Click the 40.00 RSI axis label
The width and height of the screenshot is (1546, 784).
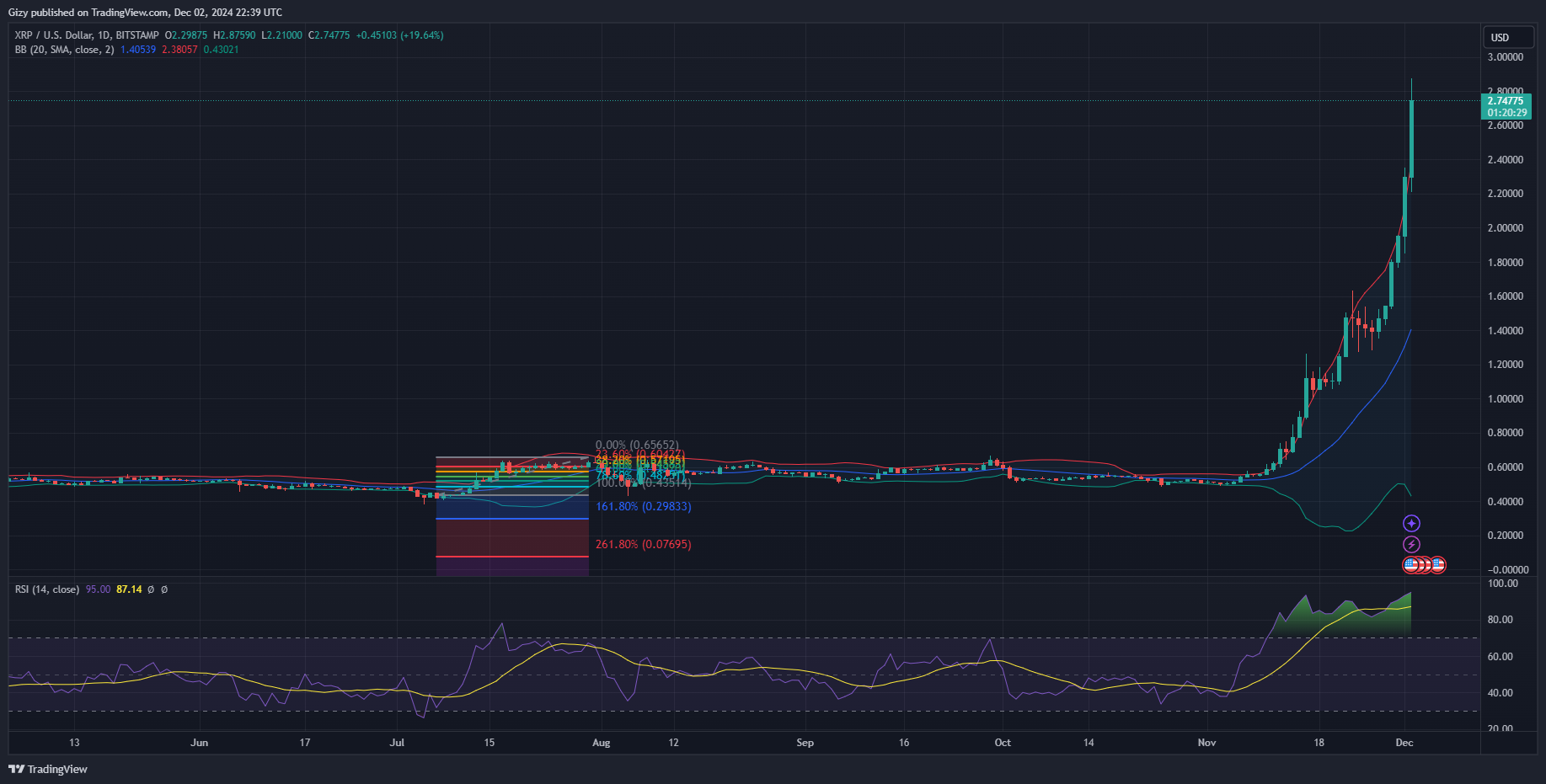(x=1501, y=693)
